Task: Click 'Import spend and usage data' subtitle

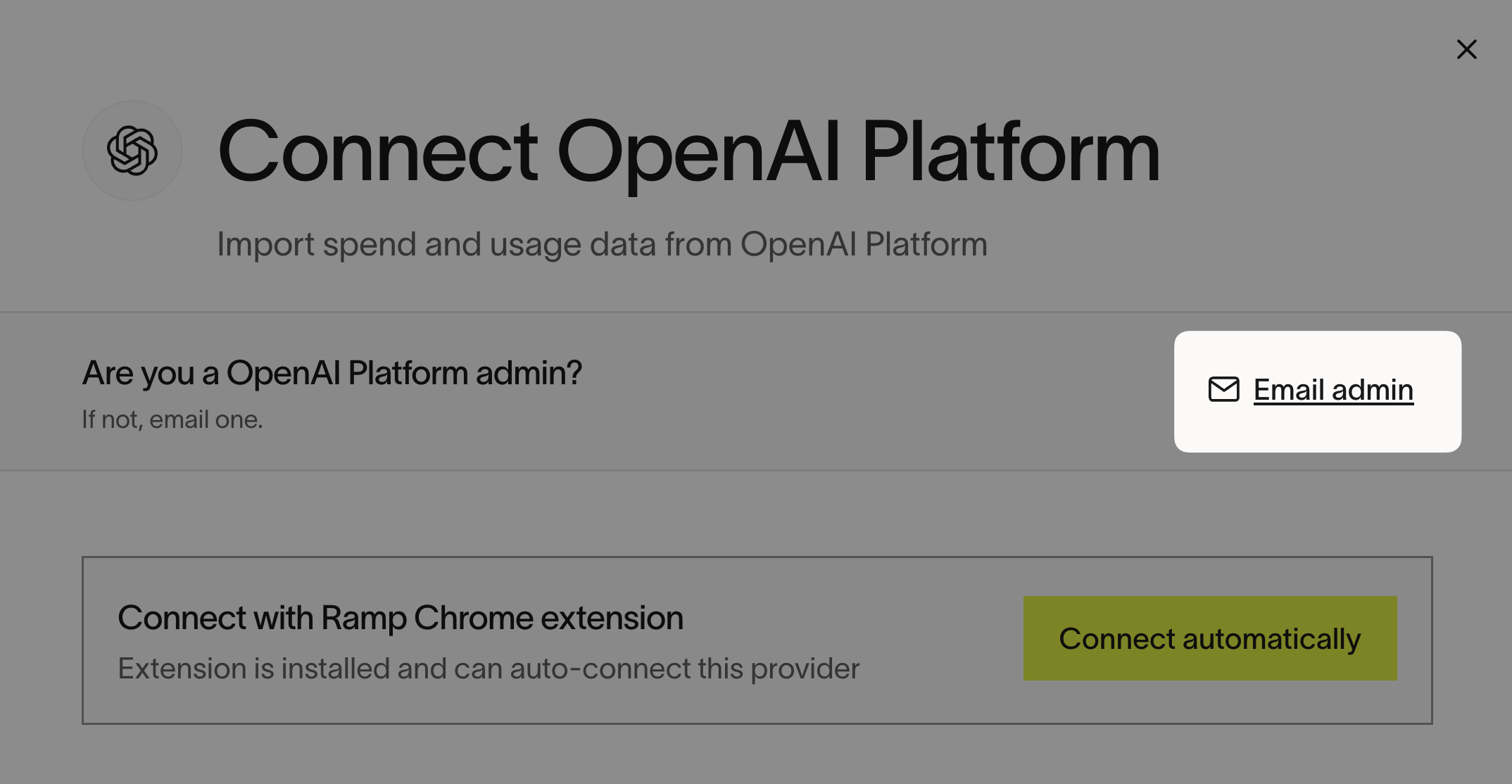Action: tap(602, 245)
